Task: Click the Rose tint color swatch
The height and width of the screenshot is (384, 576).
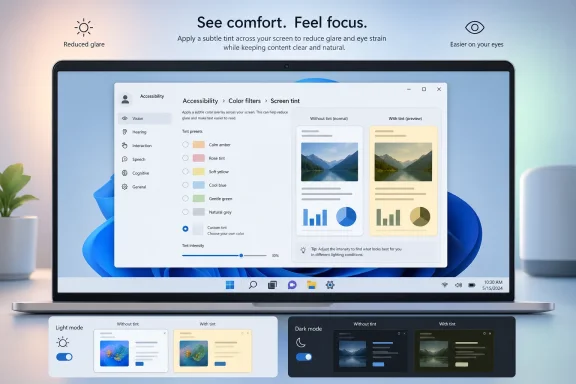Action: tap(199, 158)
